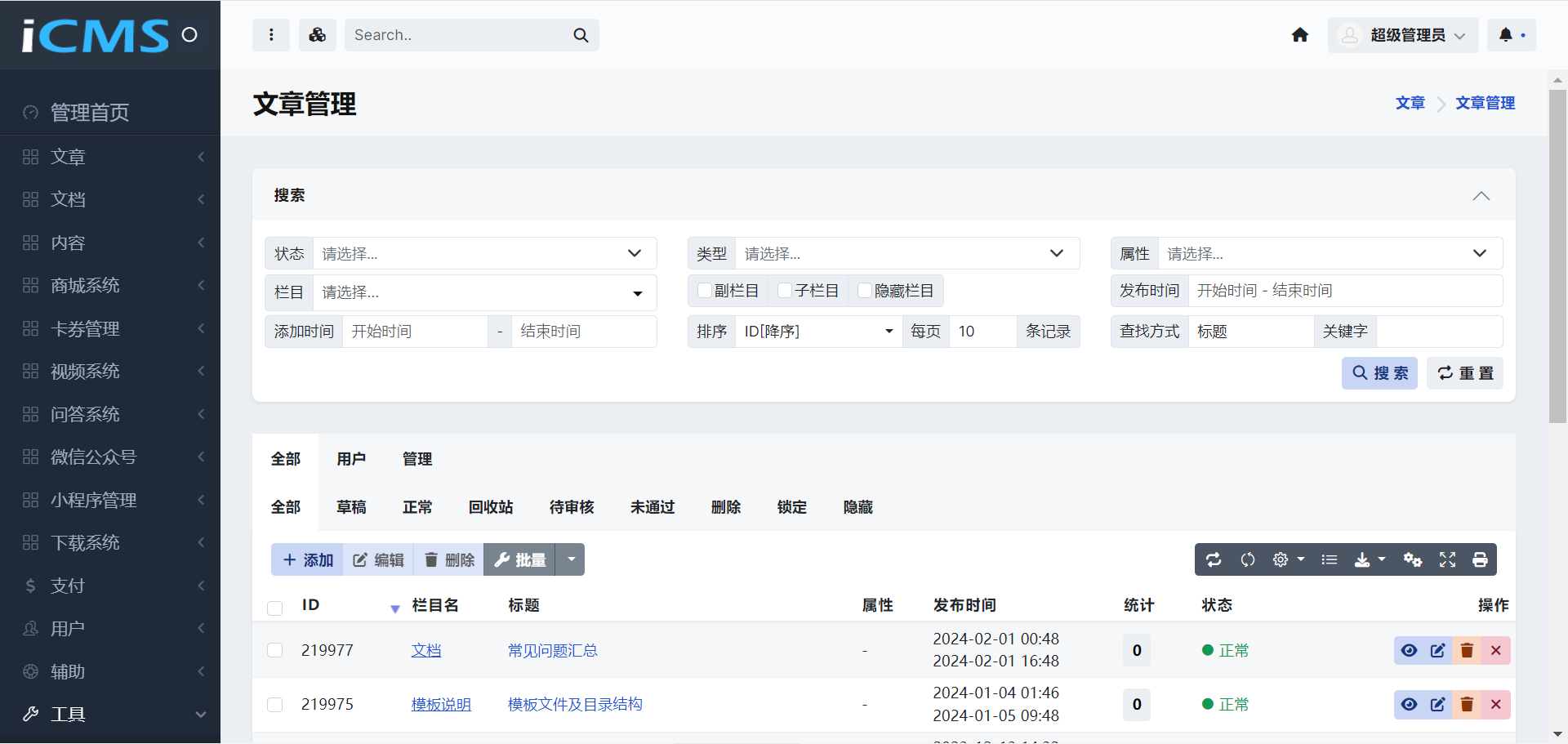Enable the 副栏目 checkbox
This screenshot has height=744, width=1568.
(x=705, y=291)
